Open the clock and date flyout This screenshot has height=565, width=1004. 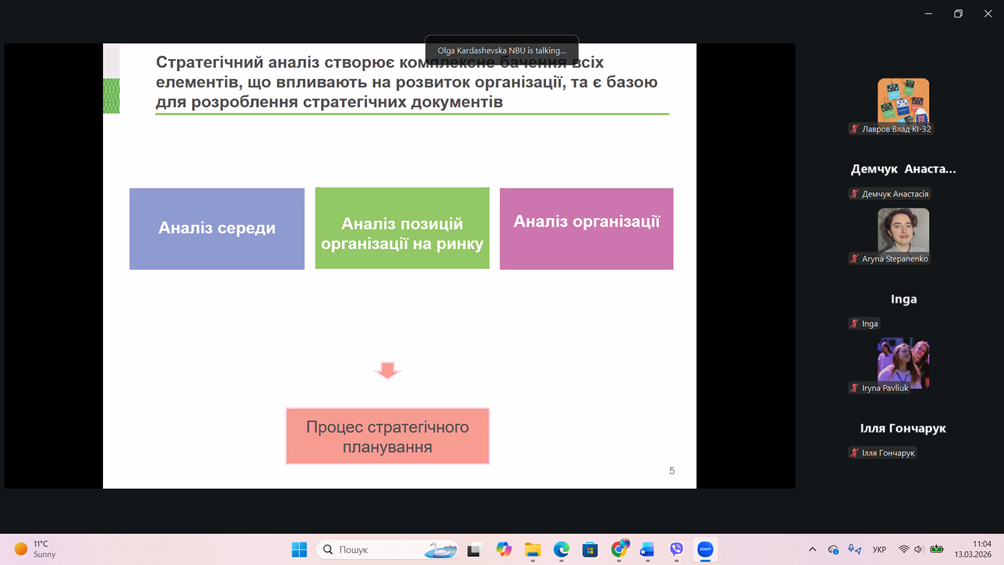coord(972,549)
